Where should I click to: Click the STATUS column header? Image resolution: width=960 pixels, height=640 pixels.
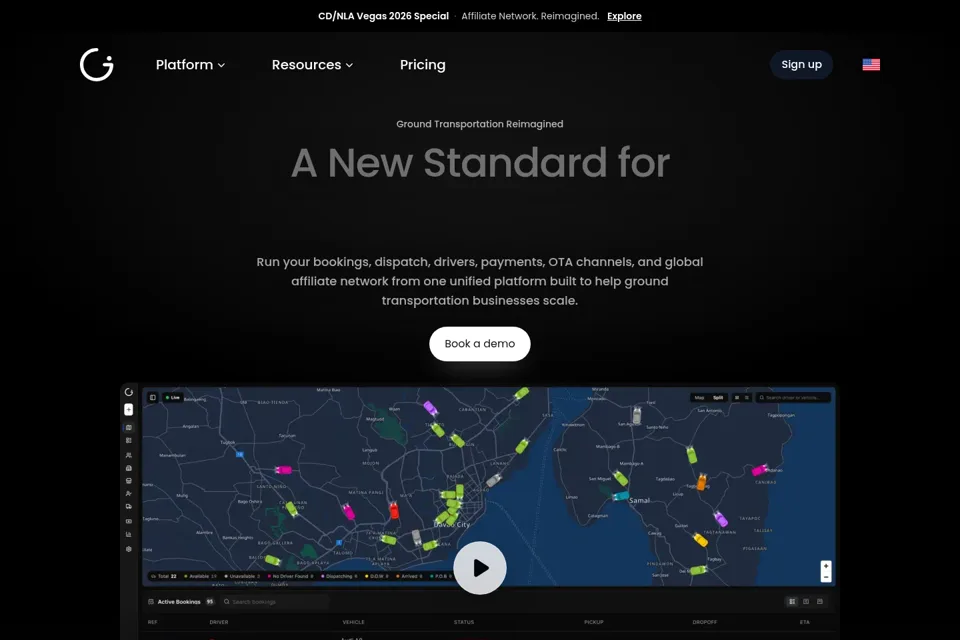[463, 622]
